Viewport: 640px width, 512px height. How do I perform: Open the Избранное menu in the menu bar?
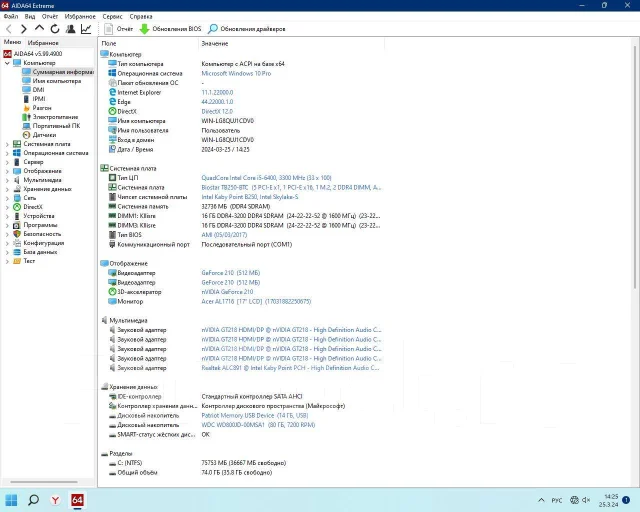pyautogui.click(x=80, y=16)
